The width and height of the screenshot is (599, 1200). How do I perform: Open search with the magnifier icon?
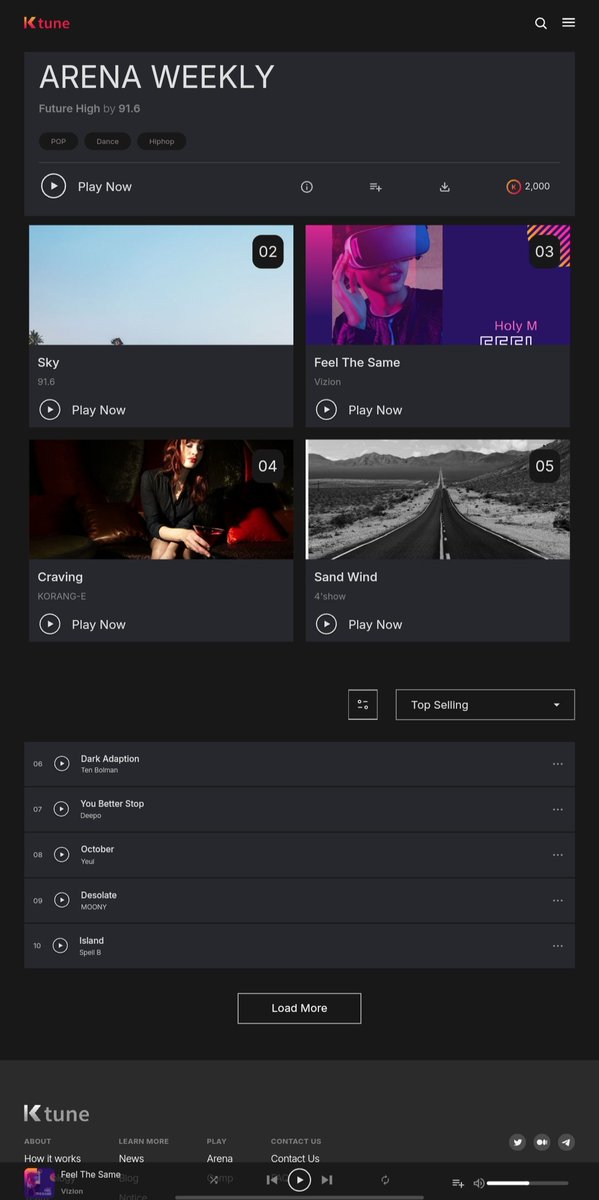(541, 23)
